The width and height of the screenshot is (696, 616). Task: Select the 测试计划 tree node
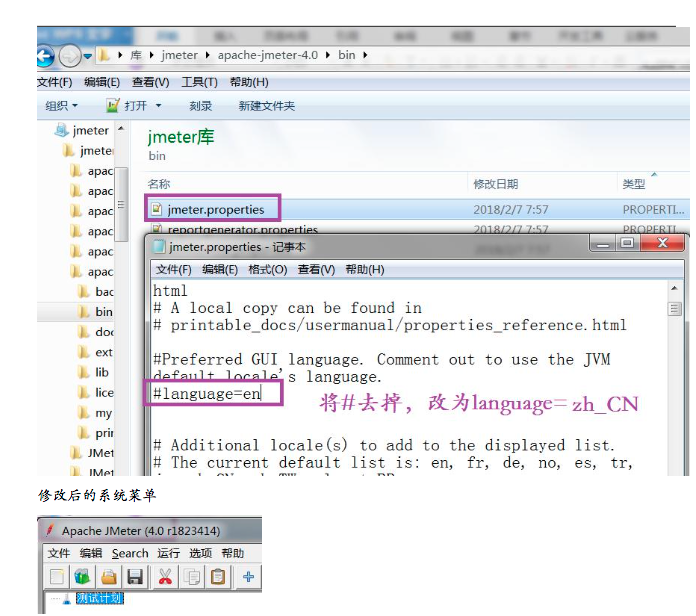point(99,598)
